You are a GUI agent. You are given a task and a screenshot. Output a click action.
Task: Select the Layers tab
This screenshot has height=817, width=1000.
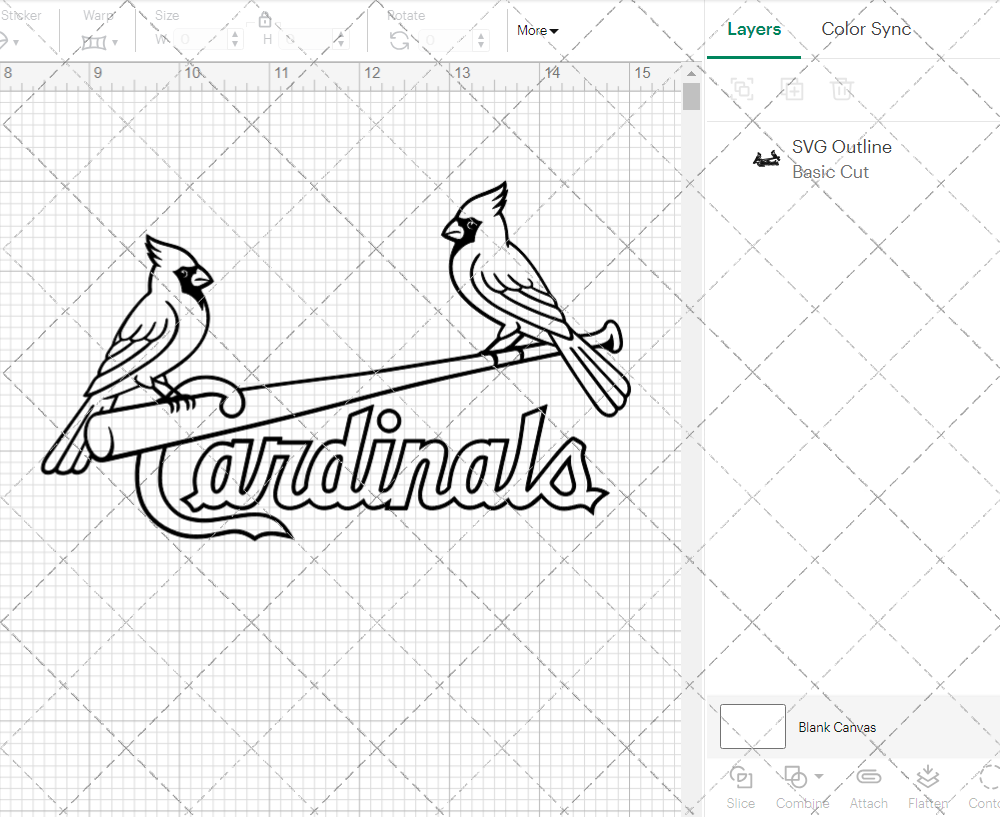coord(754,29)
